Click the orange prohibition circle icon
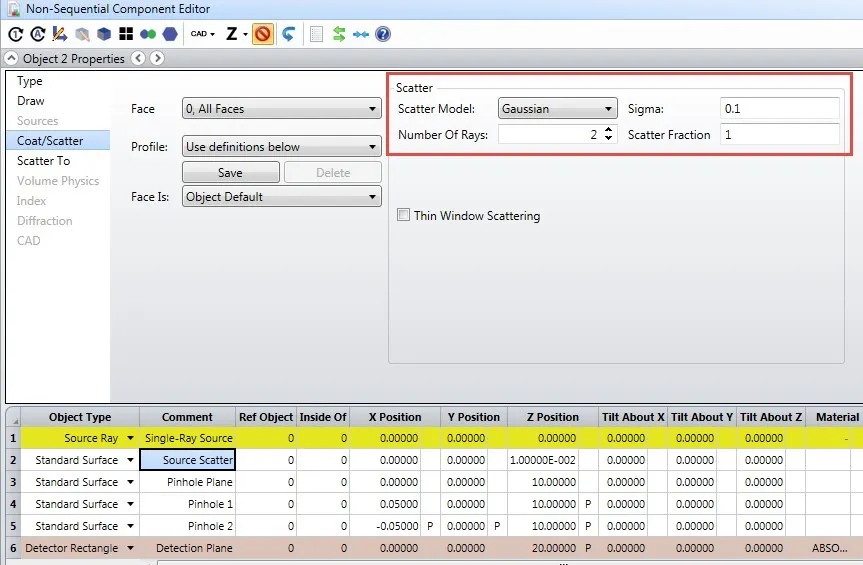This screenshot has height=565, width=863. click(262, 34)
